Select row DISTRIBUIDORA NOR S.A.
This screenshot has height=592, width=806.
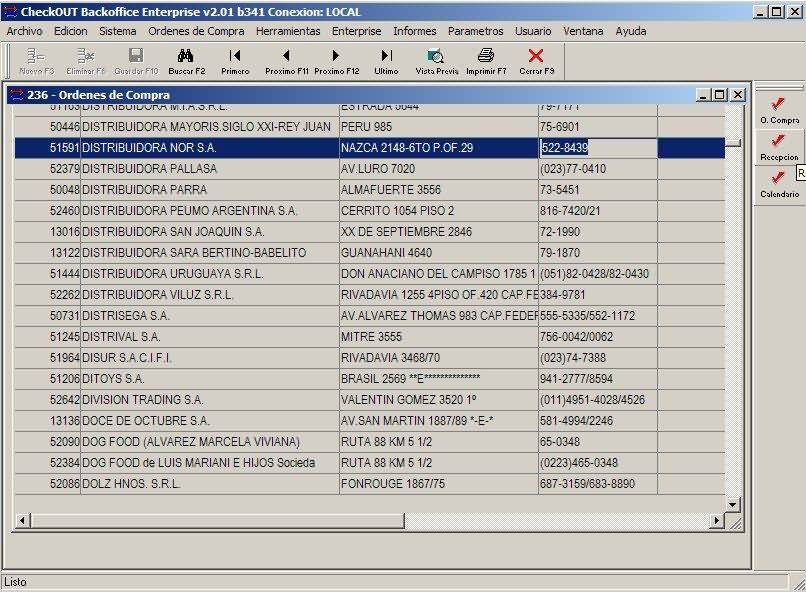[x=370, y=148]
